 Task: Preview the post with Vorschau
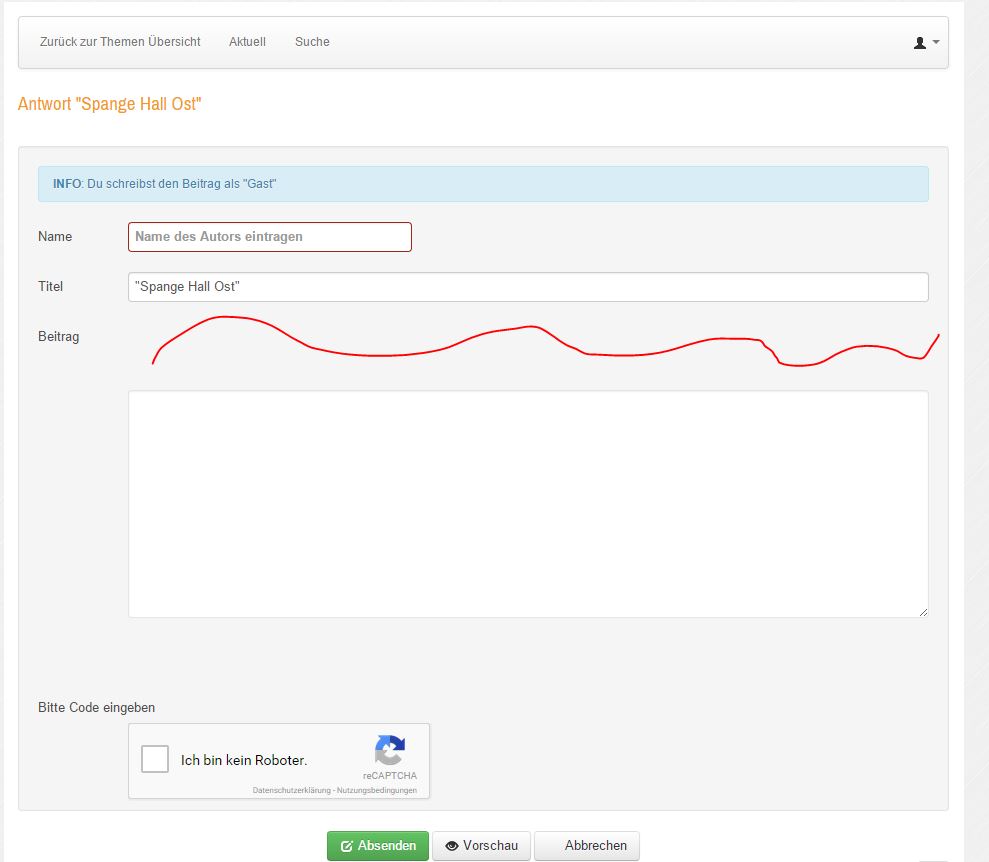pyautogui.click(x=481, y=846)
